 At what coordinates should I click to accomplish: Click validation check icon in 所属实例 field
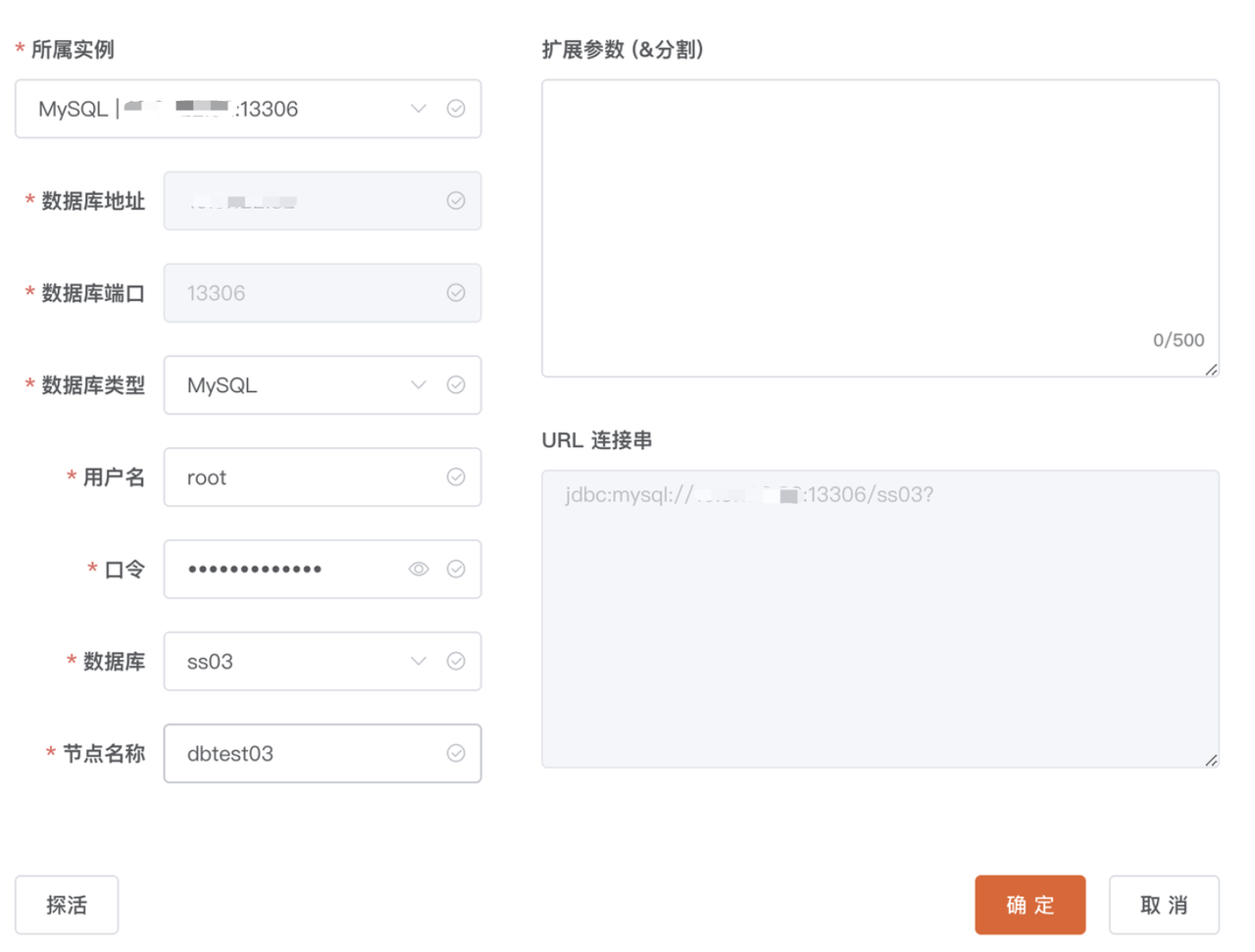click(x=456, y=109)
